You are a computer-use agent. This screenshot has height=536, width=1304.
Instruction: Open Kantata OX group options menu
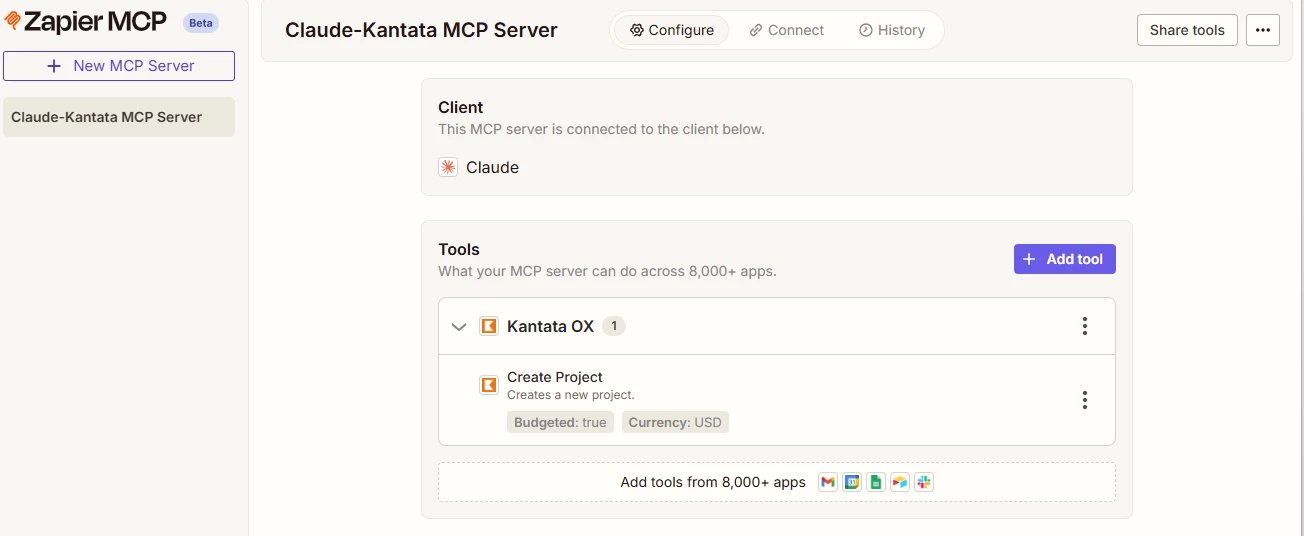coord(1085,326)
